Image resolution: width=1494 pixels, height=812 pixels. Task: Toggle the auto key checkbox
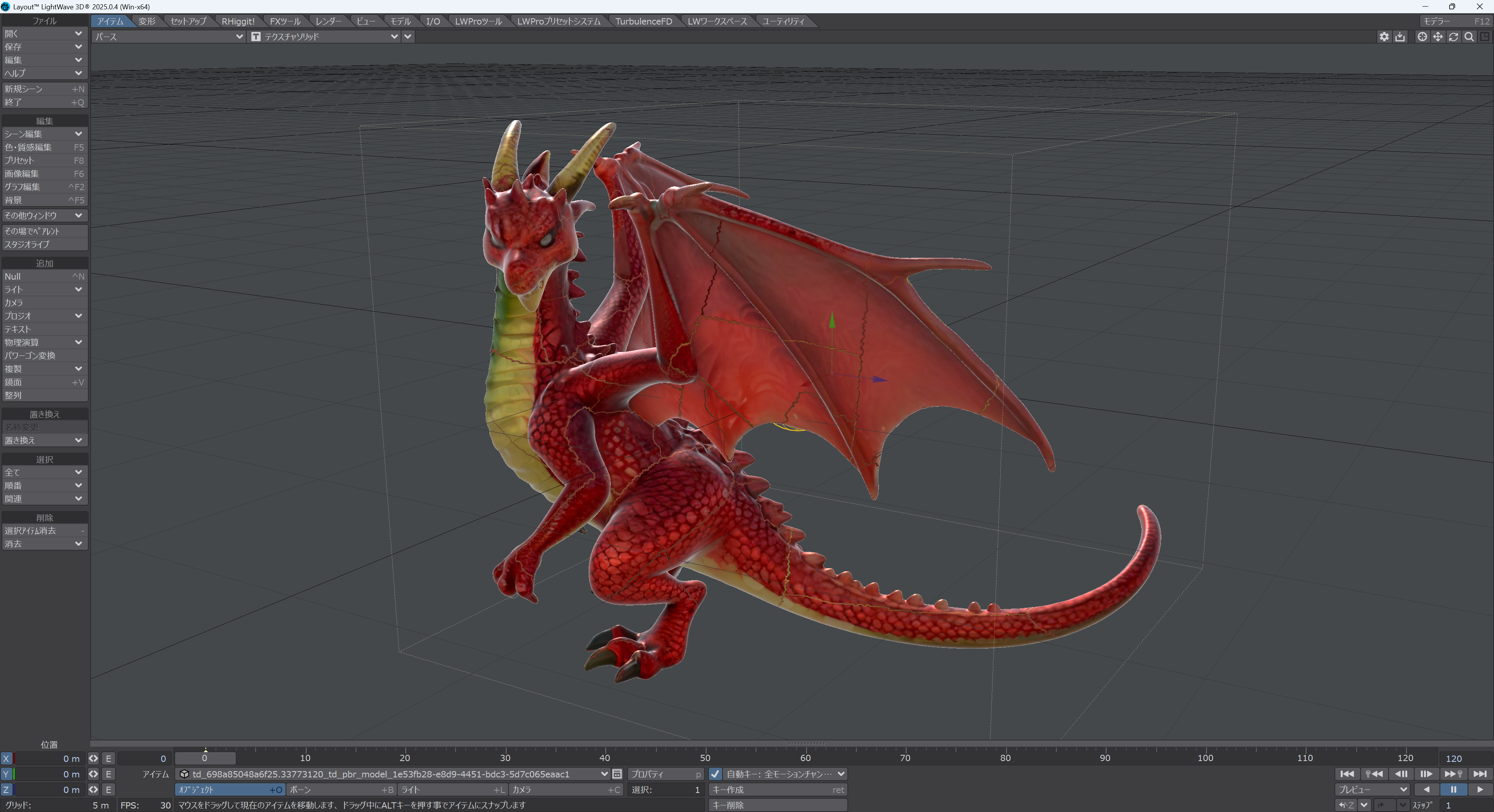715,774
